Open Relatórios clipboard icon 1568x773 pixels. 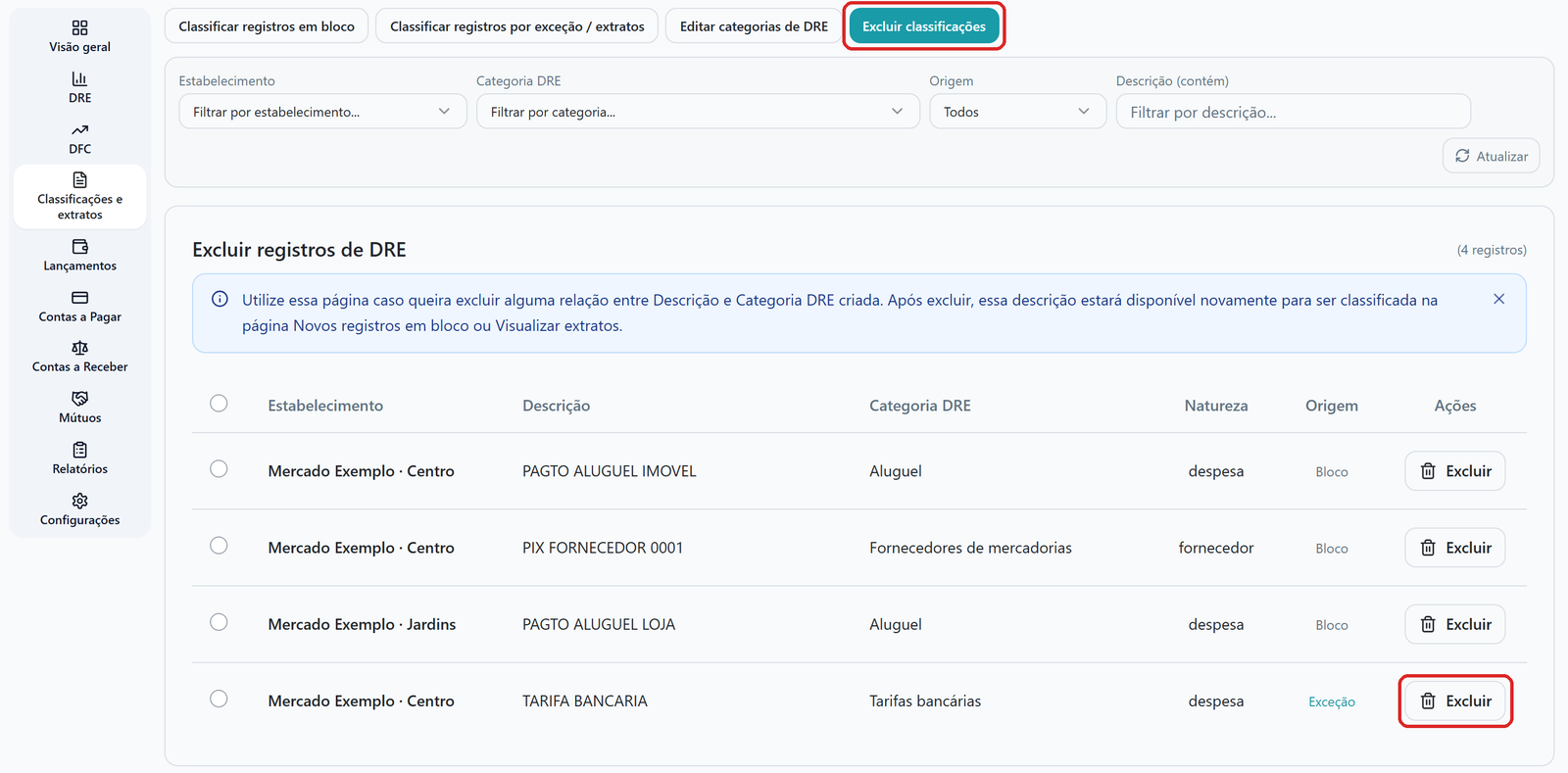[x=80, y=450]
